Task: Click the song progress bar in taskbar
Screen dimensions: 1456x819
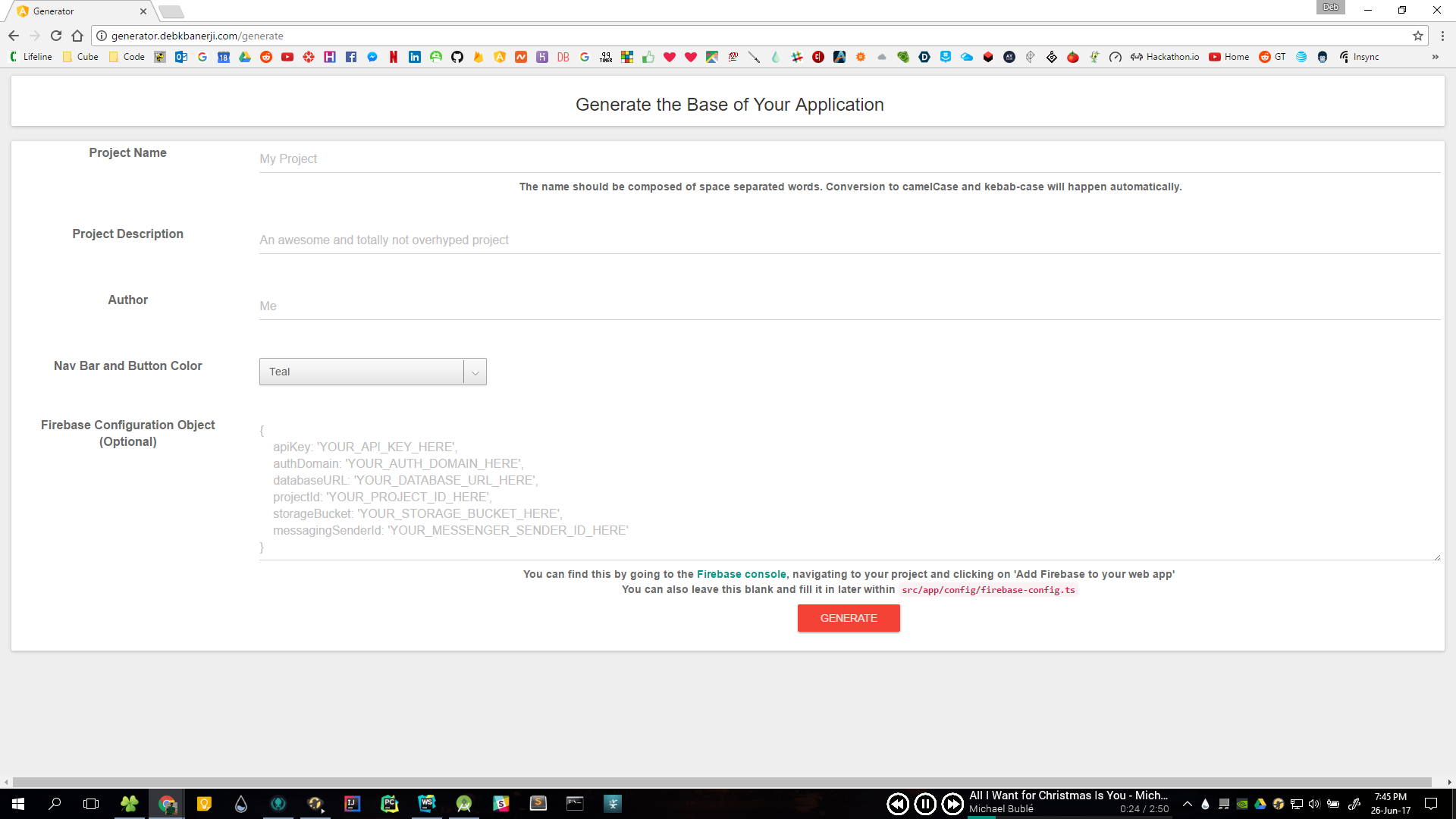Action: coord(1068,817)
